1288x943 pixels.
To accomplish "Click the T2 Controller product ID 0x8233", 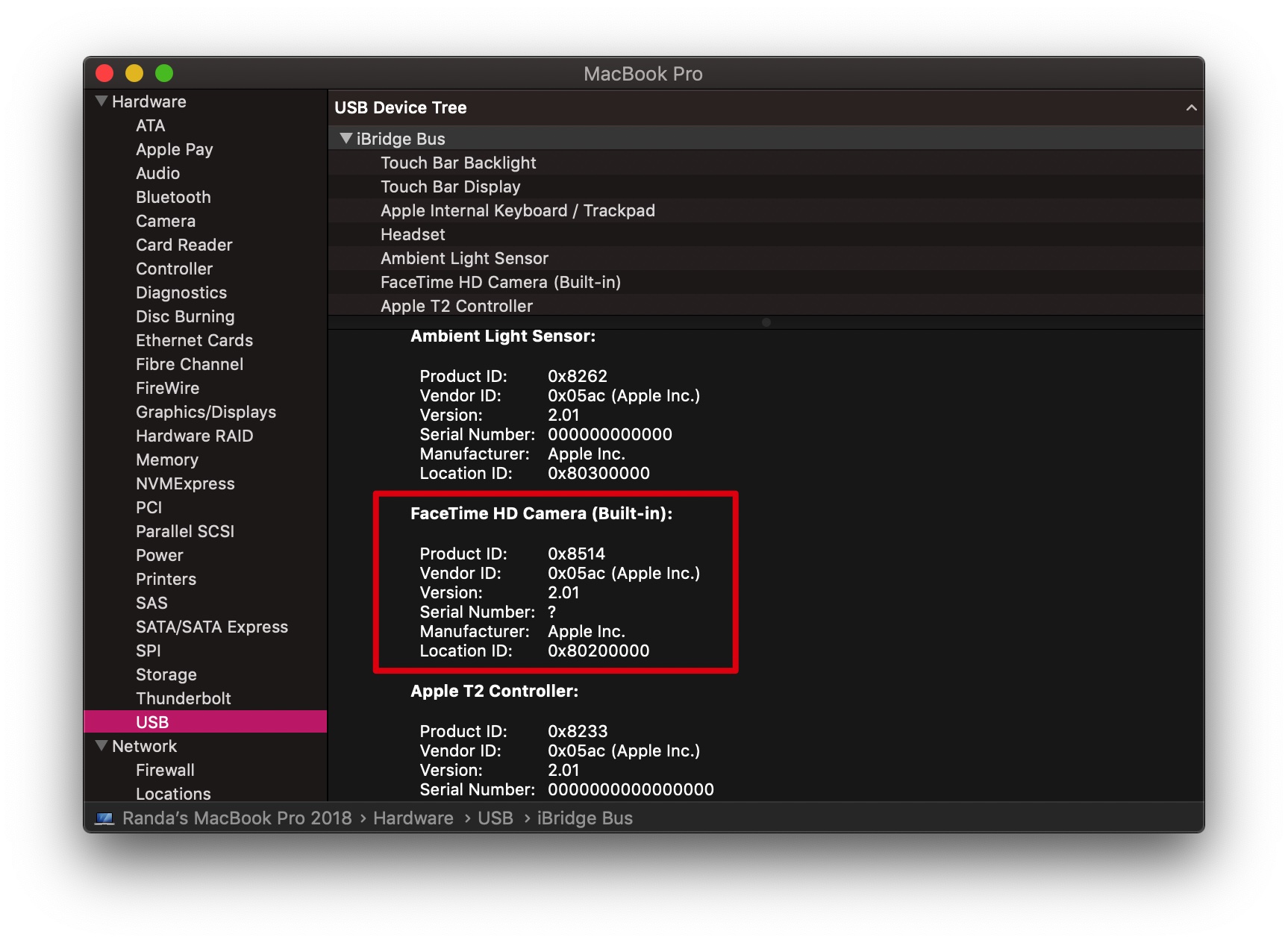I will tap(578, 731).
